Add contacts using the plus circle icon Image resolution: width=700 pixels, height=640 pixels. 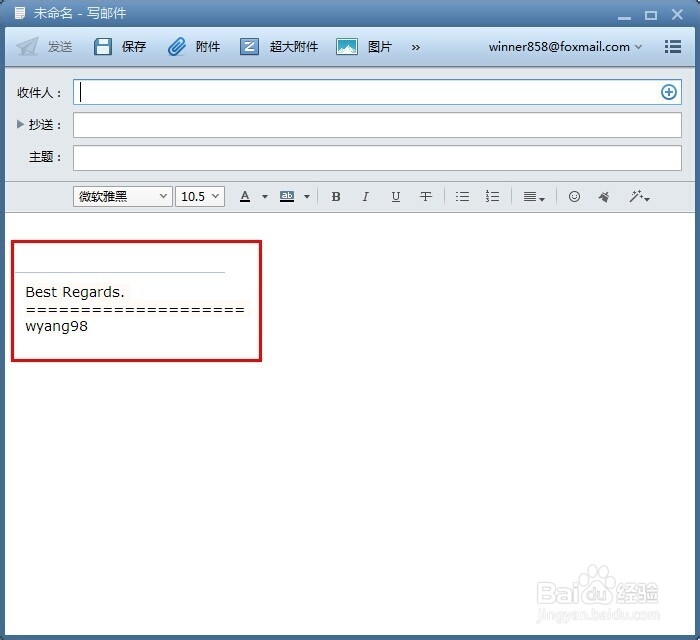pos(668,92)
